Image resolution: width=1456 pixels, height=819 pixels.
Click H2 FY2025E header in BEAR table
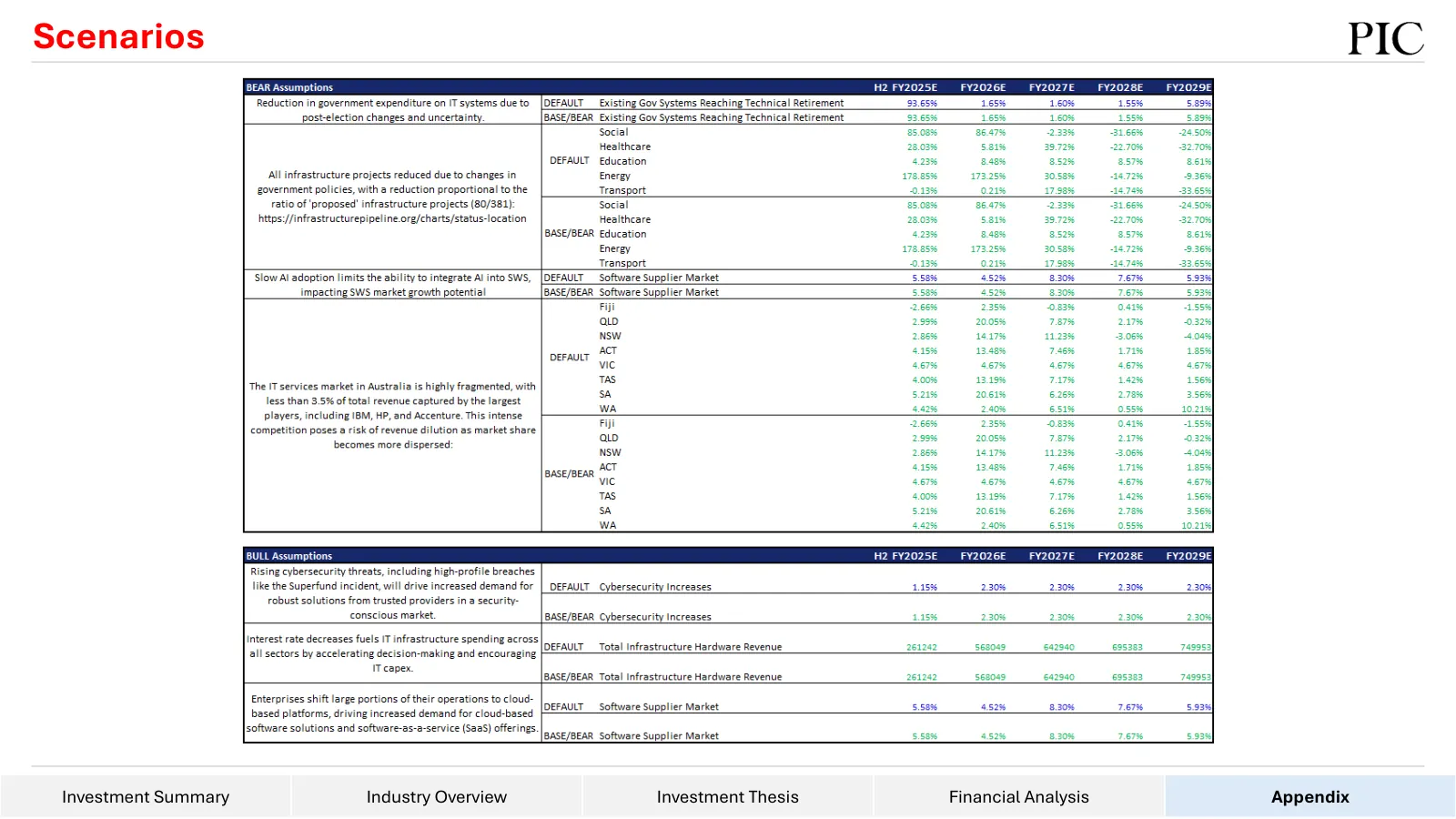pyautogui.click(x=905, y=87)
